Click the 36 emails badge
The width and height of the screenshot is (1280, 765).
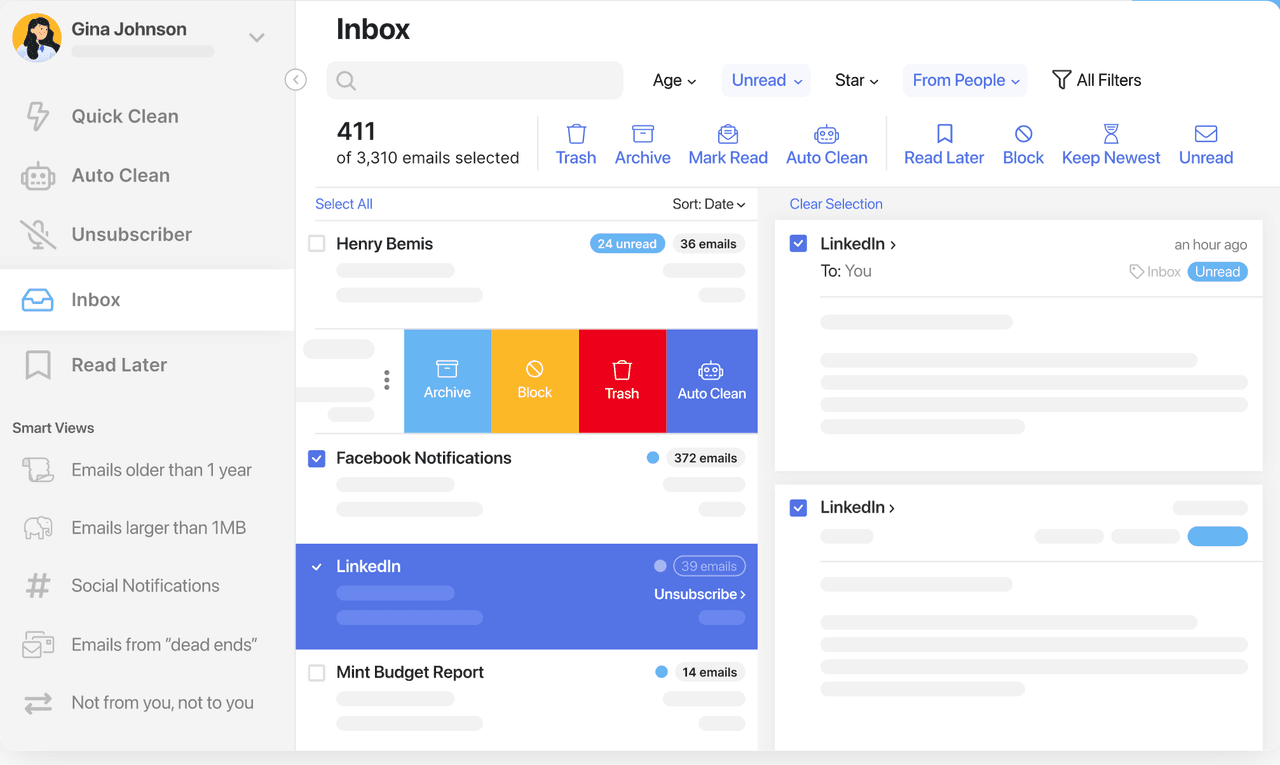coord(708,244)
